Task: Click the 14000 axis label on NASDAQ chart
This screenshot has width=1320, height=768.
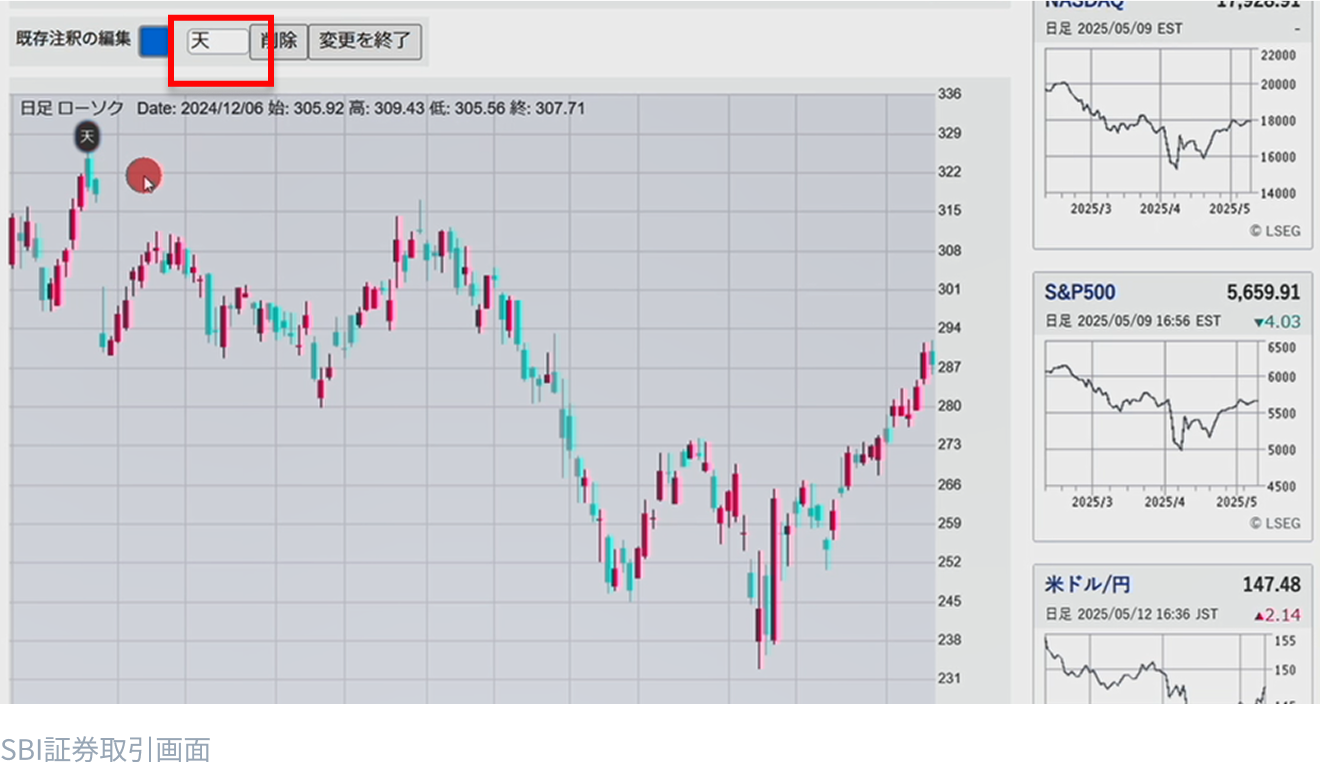Action: 1280,193
